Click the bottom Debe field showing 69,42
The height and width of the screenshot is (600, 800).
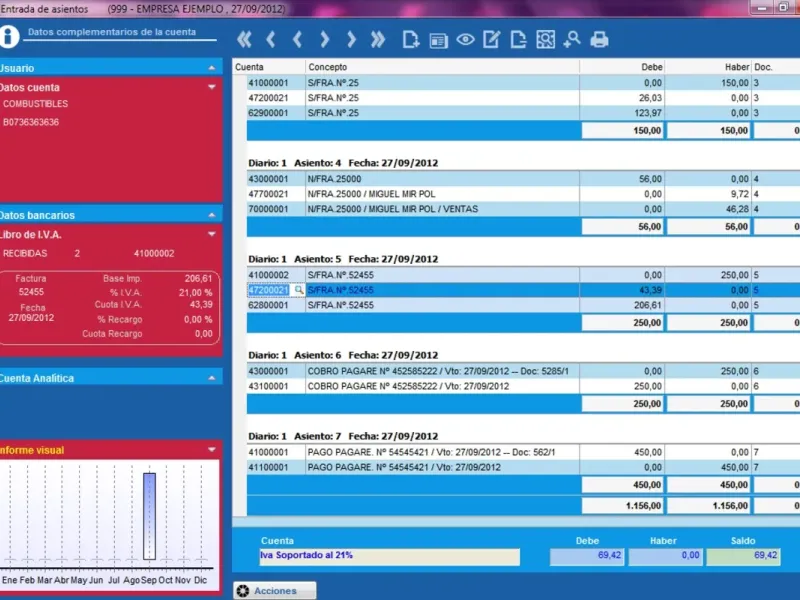(x=587, y=556)
